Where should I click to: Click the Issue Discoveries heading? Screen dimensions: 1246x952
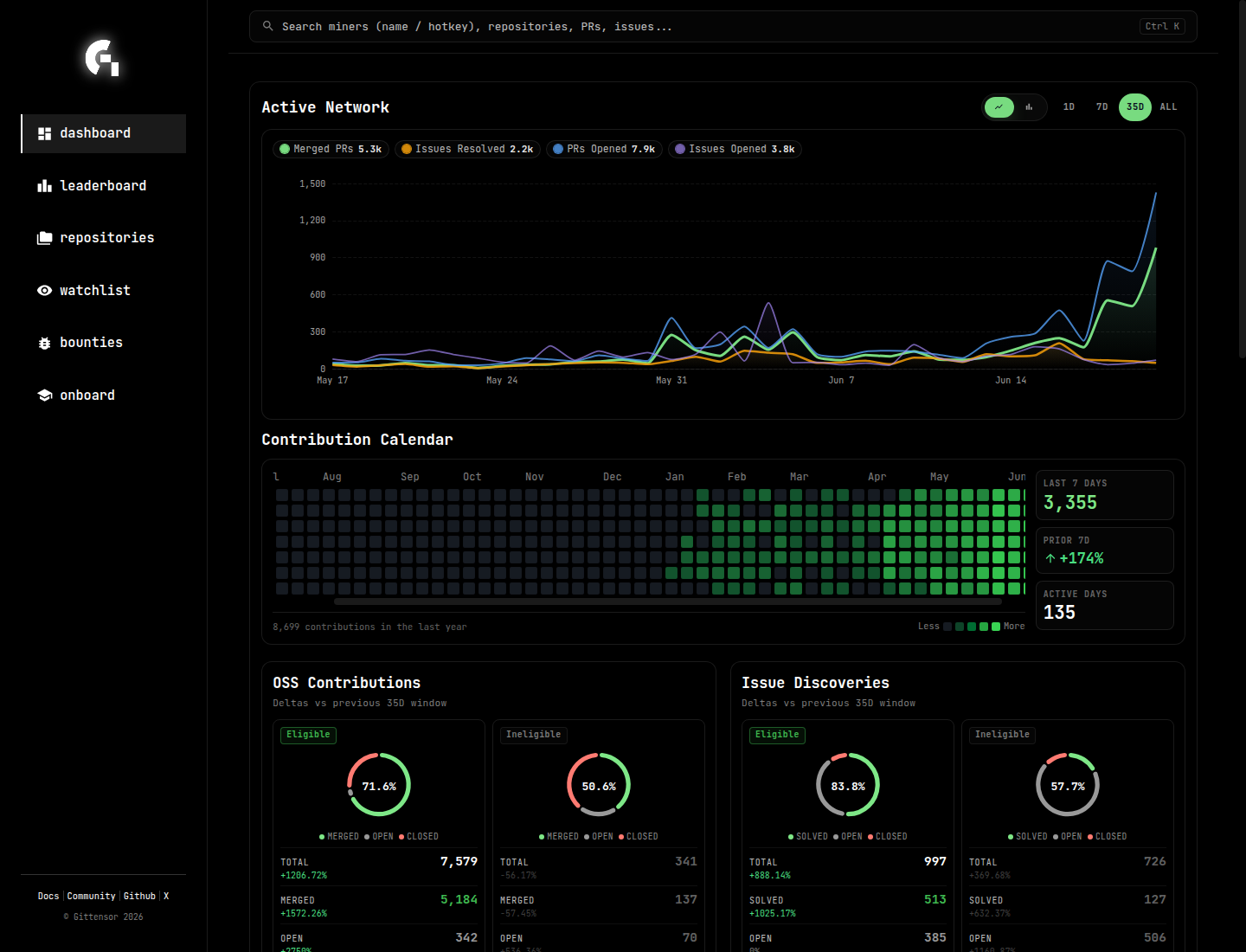815,683
